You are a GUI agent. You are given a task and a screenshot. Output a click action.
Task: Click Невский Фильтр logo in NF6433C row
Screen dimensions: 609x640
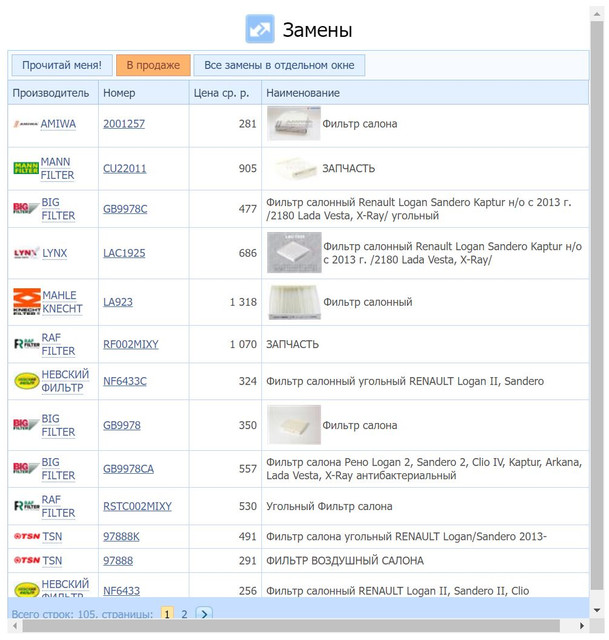click(x=27, y=381)
